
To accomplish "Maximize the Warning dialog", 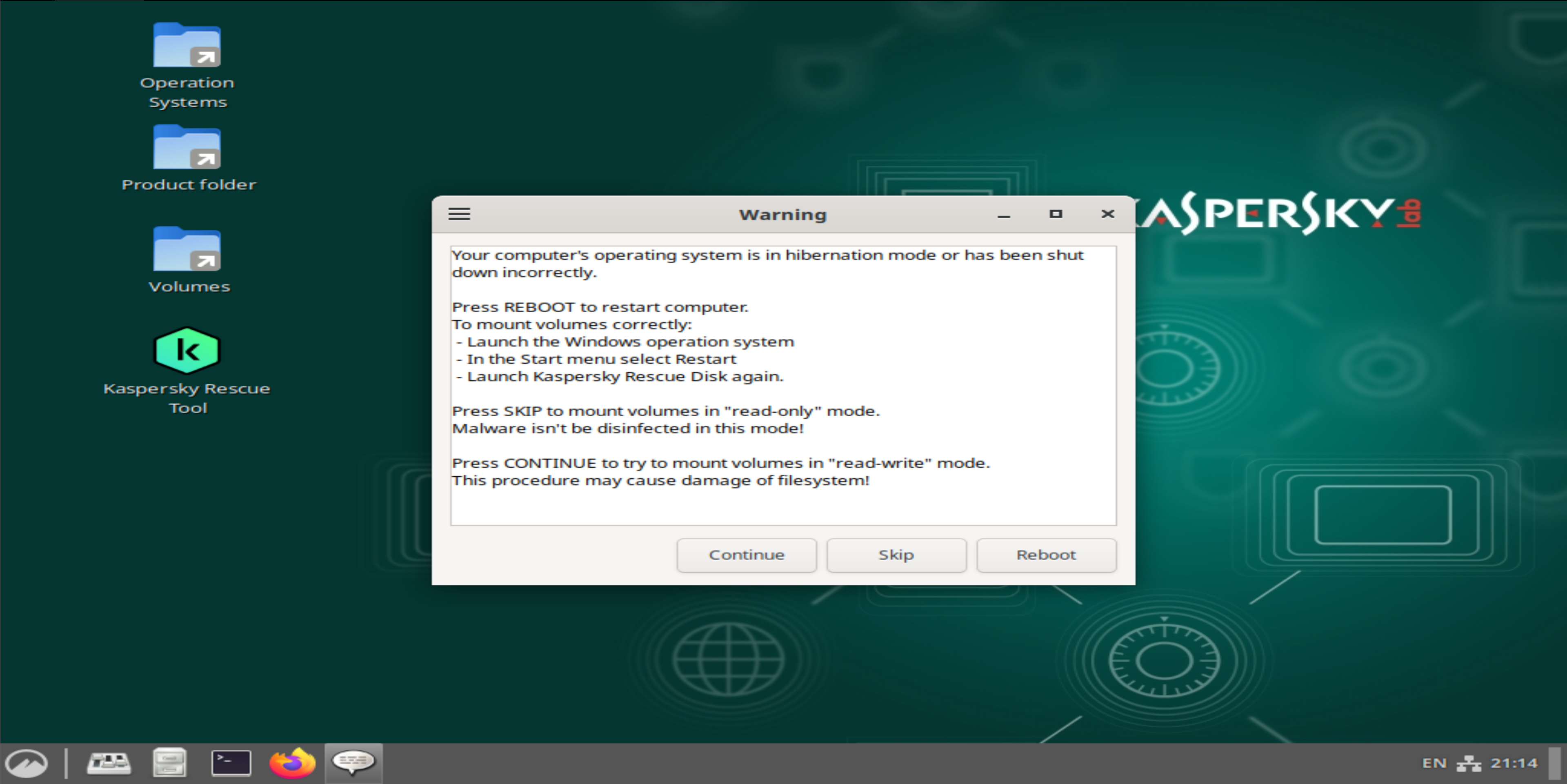I will coord(1056,214).
